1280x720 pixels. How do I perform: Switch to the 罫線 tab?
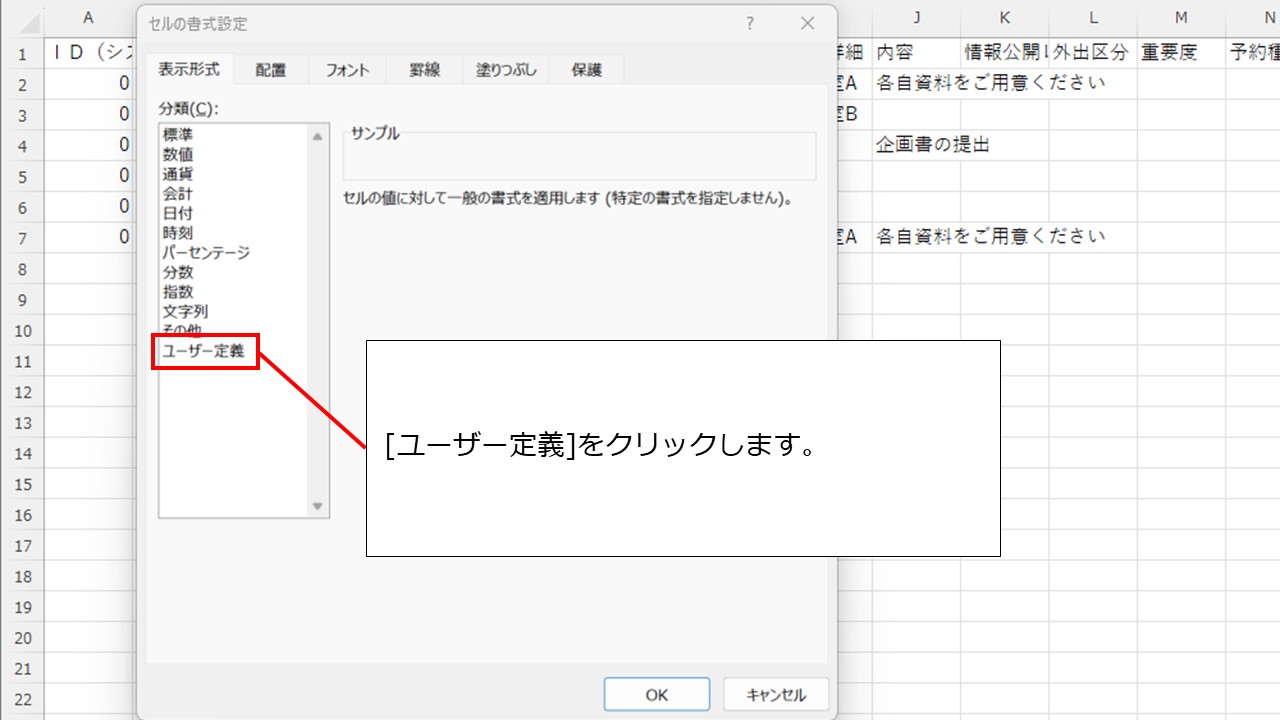[424, 70]
